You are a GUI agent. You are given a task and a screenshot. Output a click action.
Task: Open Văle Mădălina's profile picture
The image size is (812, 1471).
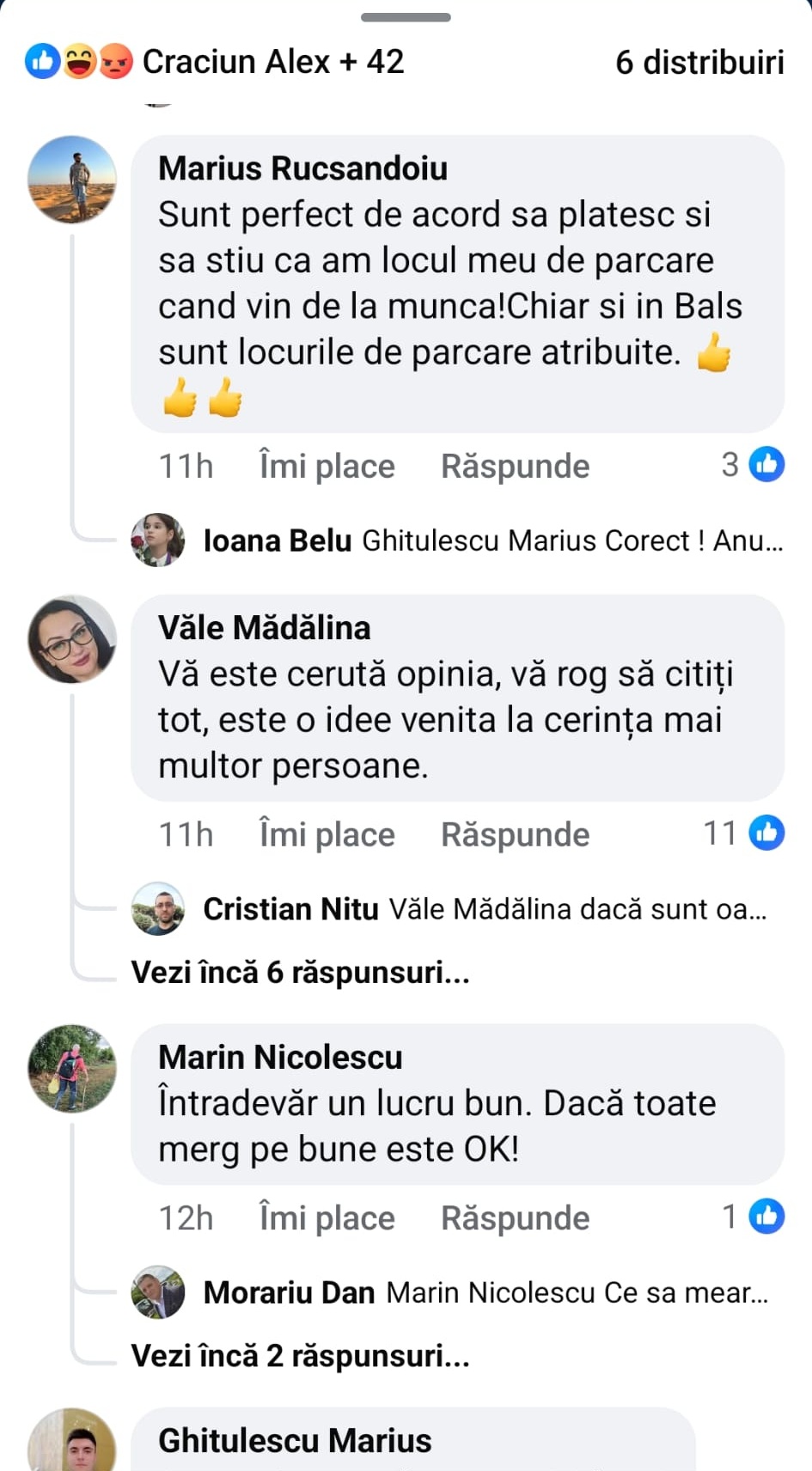point(72,639)
